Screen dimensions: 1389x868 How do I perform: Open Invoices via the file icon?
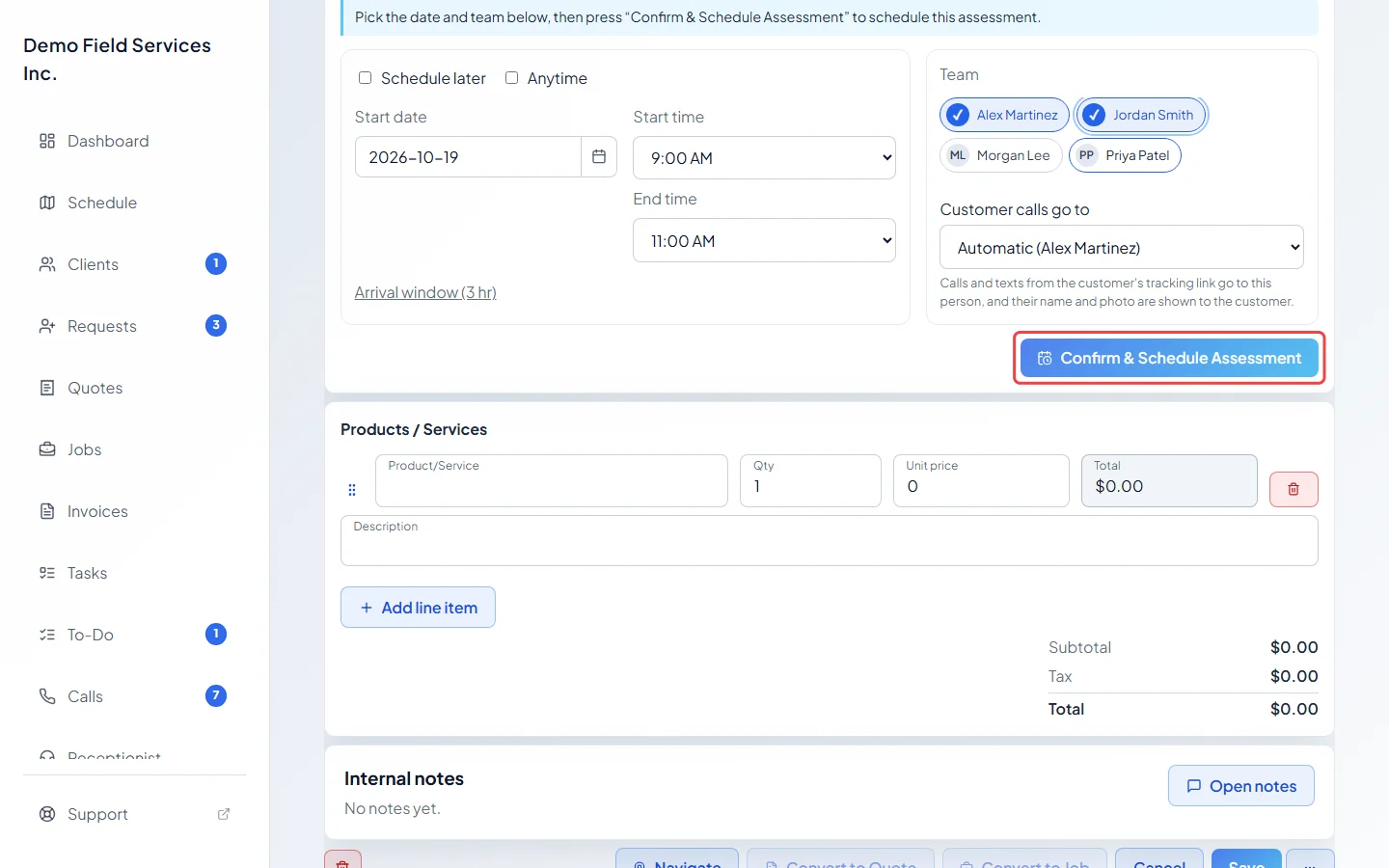pyautogui.click(x=47, y=511)
